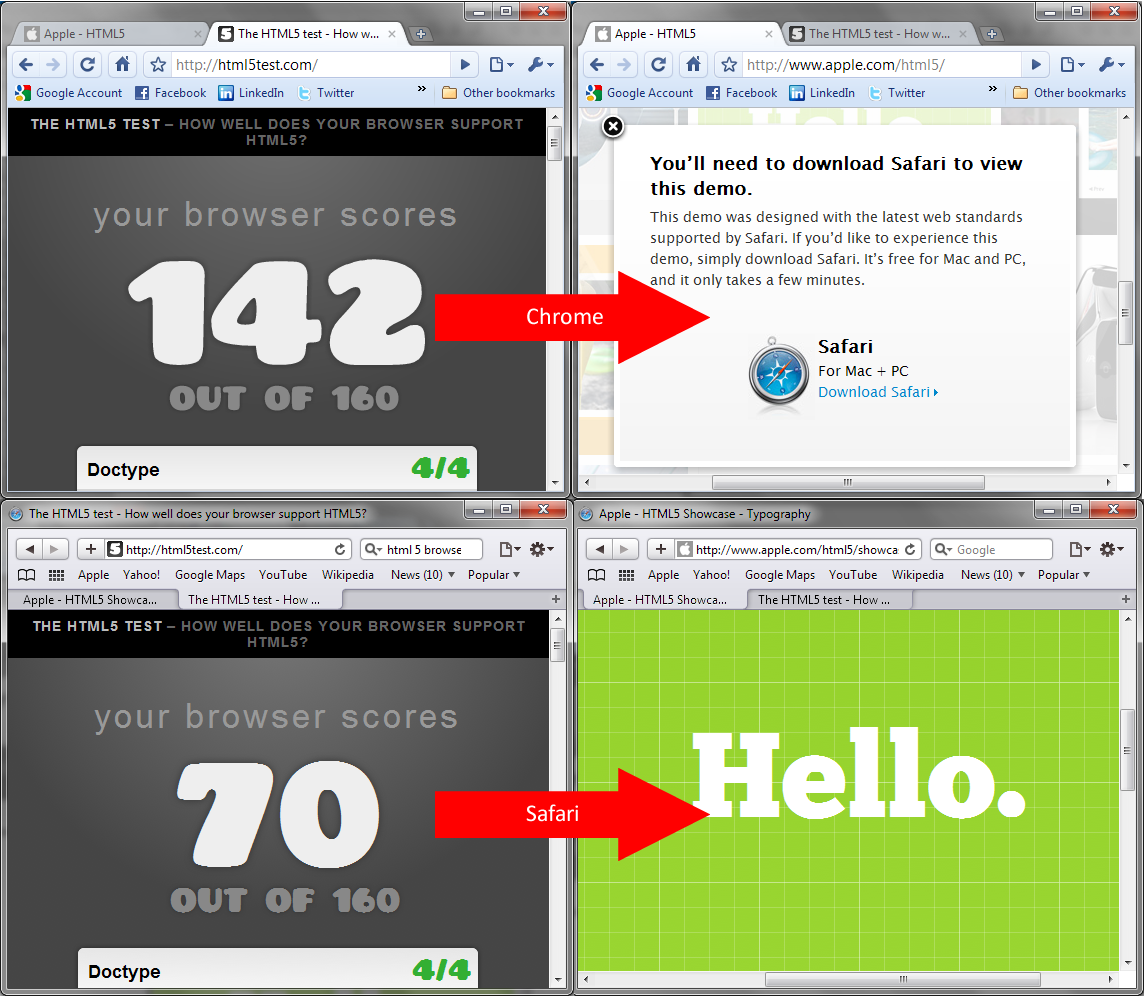This screenshot has width=1144, height=996.
Task: Click Home icon in the 142-score Chrome window
Action: pos(123,65)
